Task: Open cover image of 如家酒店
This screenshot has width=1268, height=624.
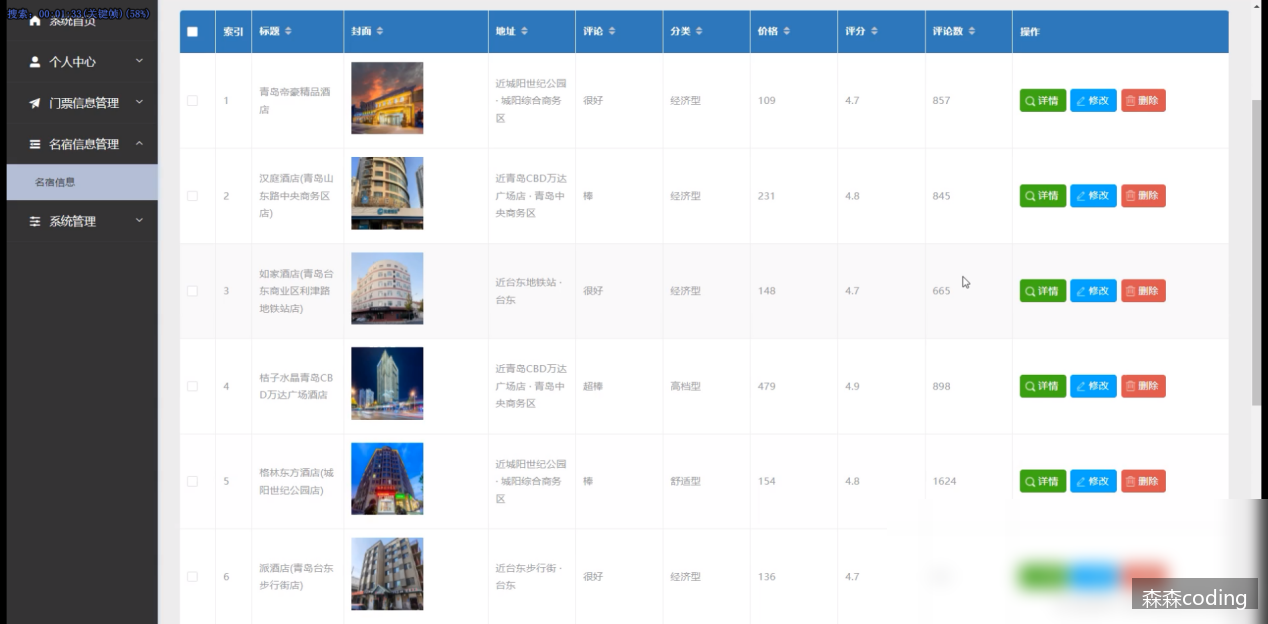Action: pos(387,288)
